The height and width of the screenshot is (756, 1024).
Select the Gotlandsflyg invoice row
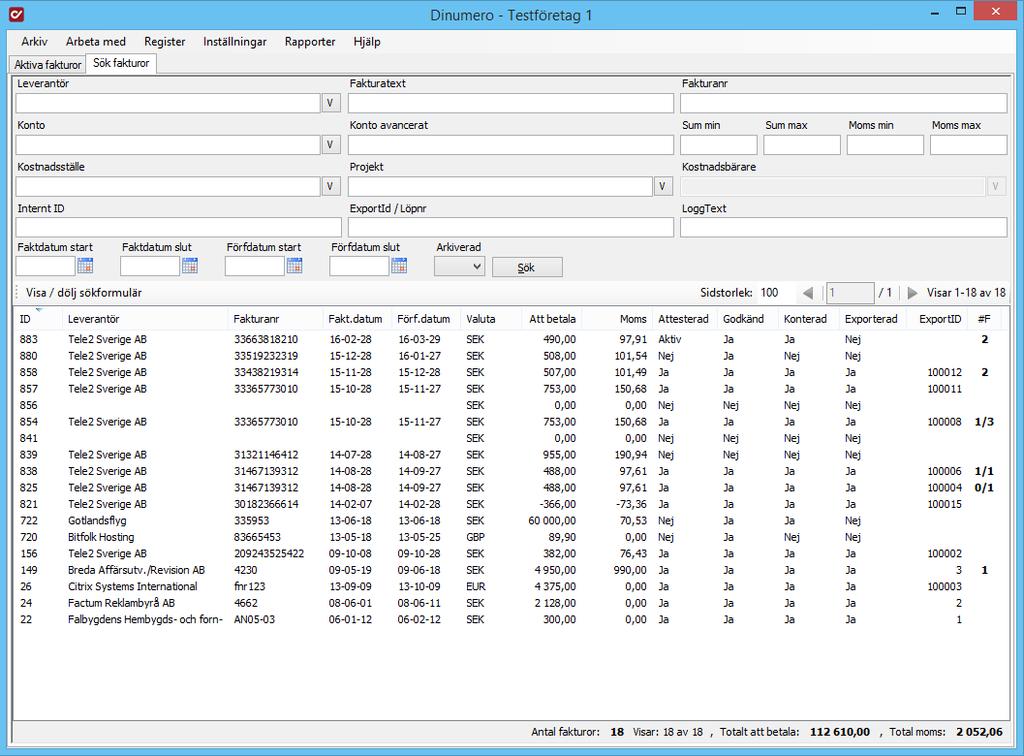(511, 520)
